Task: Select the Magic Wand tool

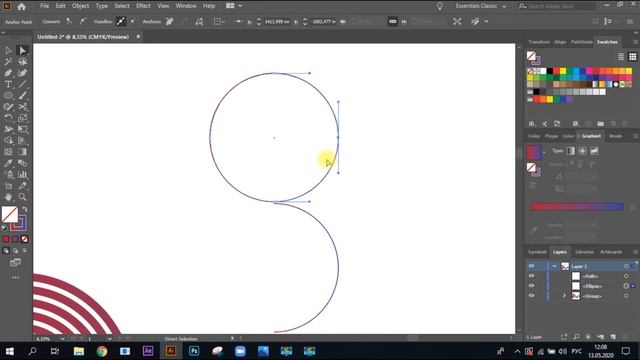Action: tap(8, 62)
